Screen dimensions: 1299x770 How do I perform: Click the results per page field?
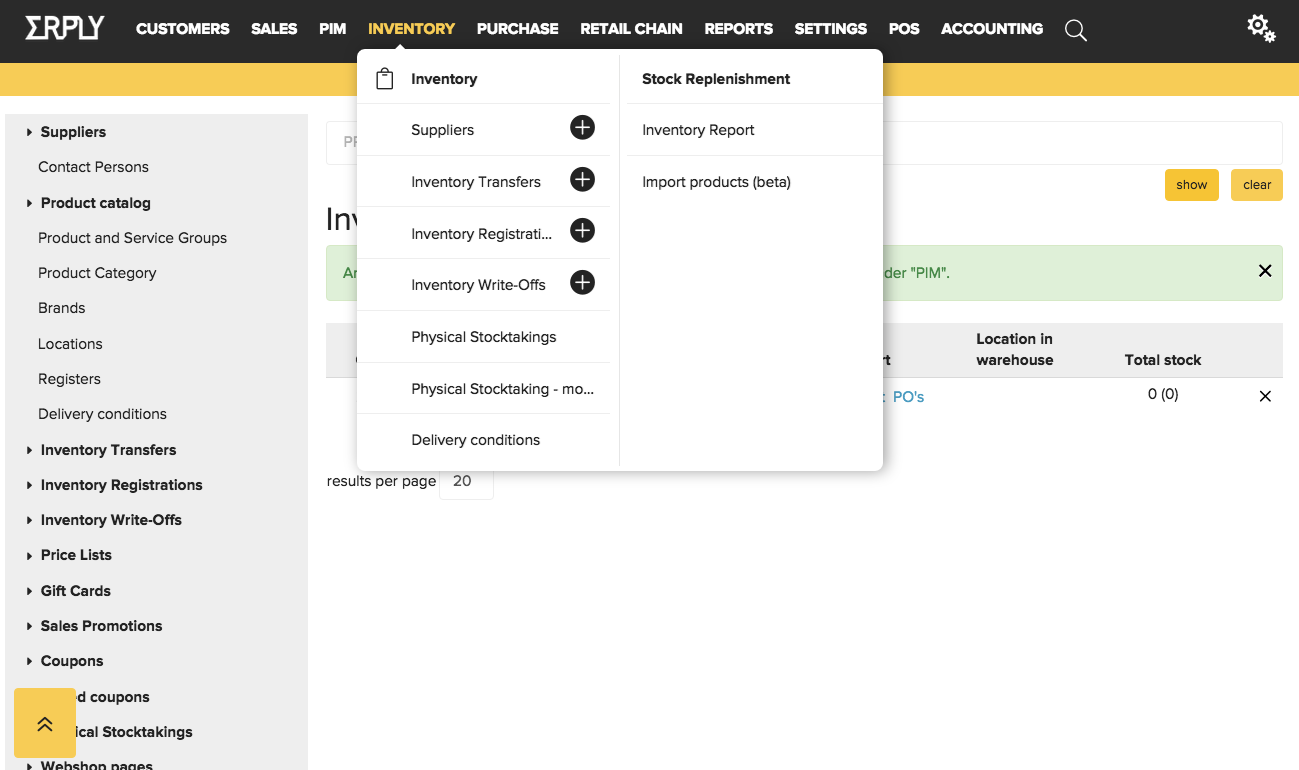pos(466,481)
